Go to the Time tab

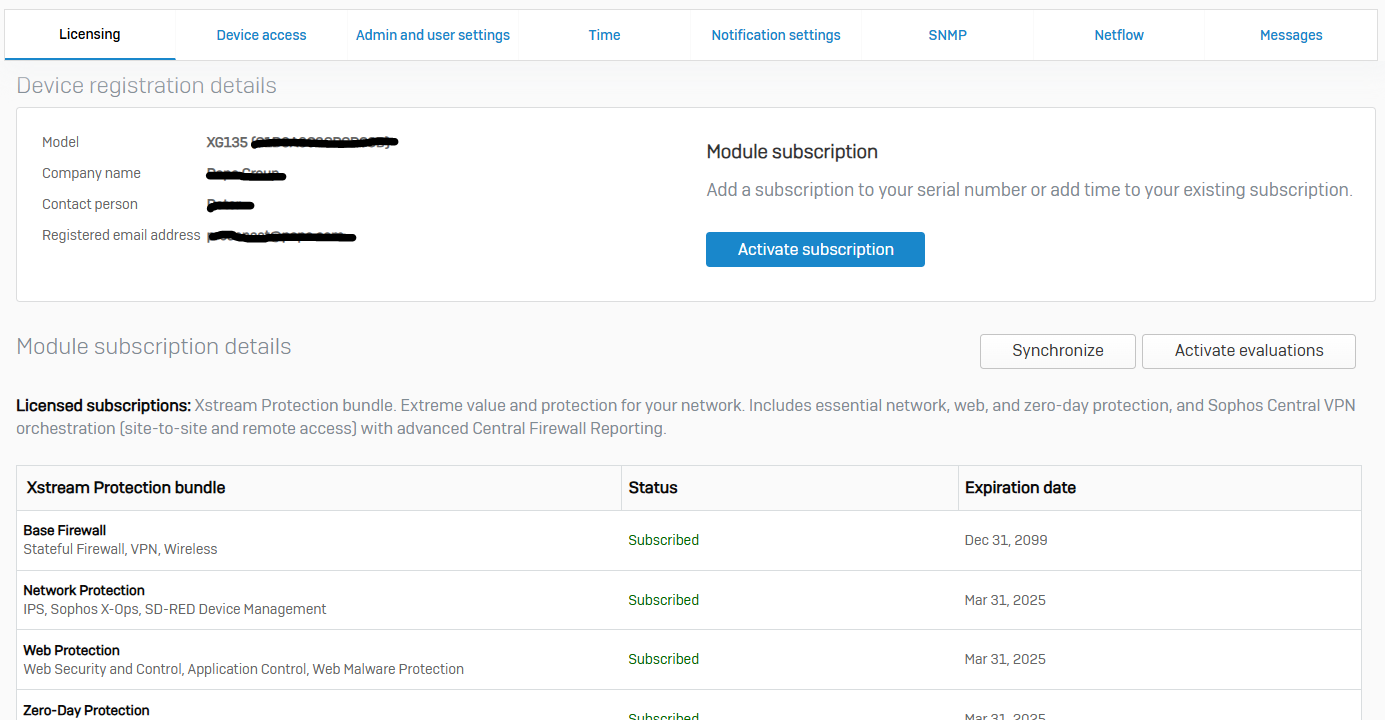604,35
